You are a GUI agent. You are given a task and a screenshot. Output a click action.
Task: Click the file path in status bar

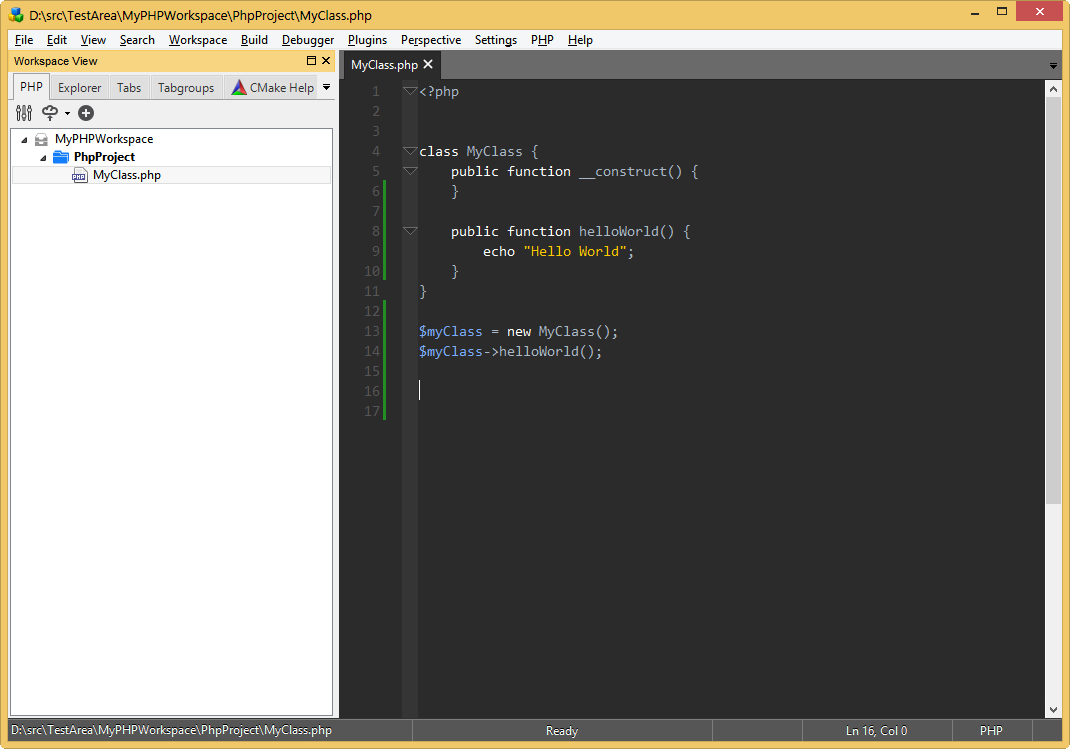pyautogui.click(x=171, y=730)
